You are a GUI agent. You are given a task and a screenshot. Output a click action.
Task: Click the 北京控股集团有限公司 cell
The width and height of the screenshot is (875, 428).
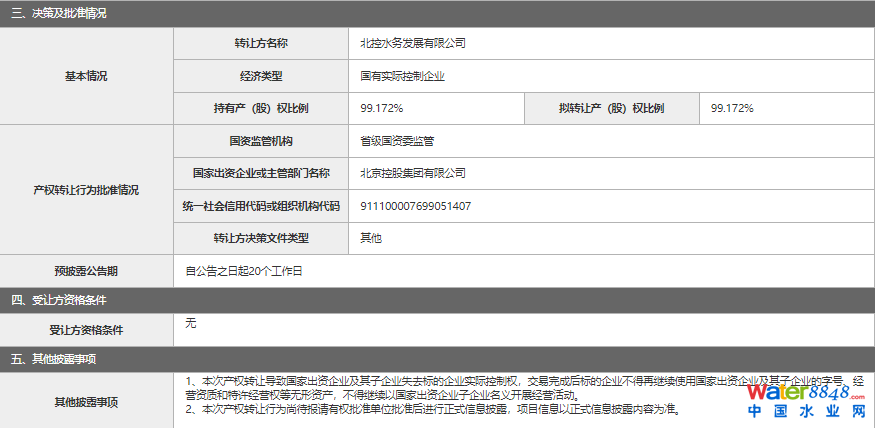pos(413,173)
